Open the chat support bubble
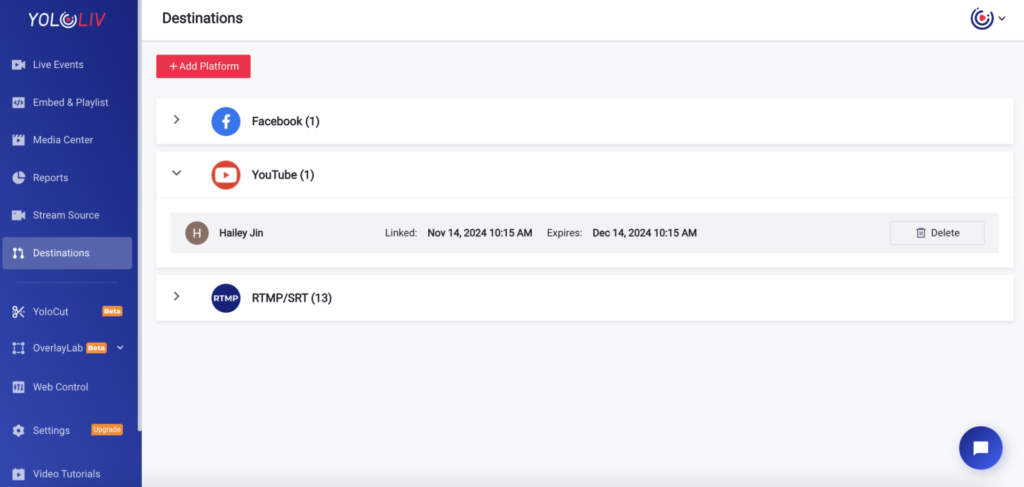1024x487 pixels. tap(980, 448)
